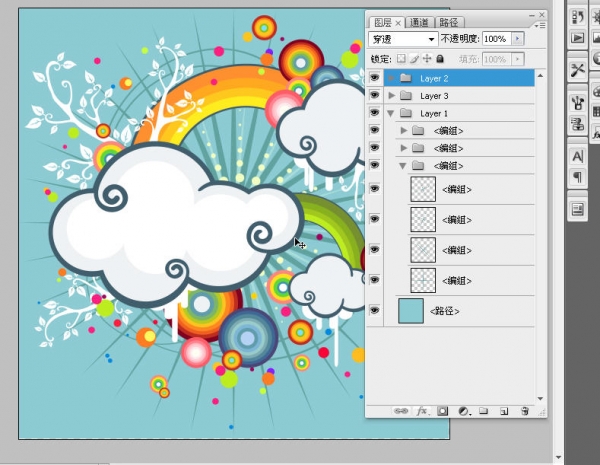Click the link layers icon
The image size is (600, 465).
[x=401, y=411]
